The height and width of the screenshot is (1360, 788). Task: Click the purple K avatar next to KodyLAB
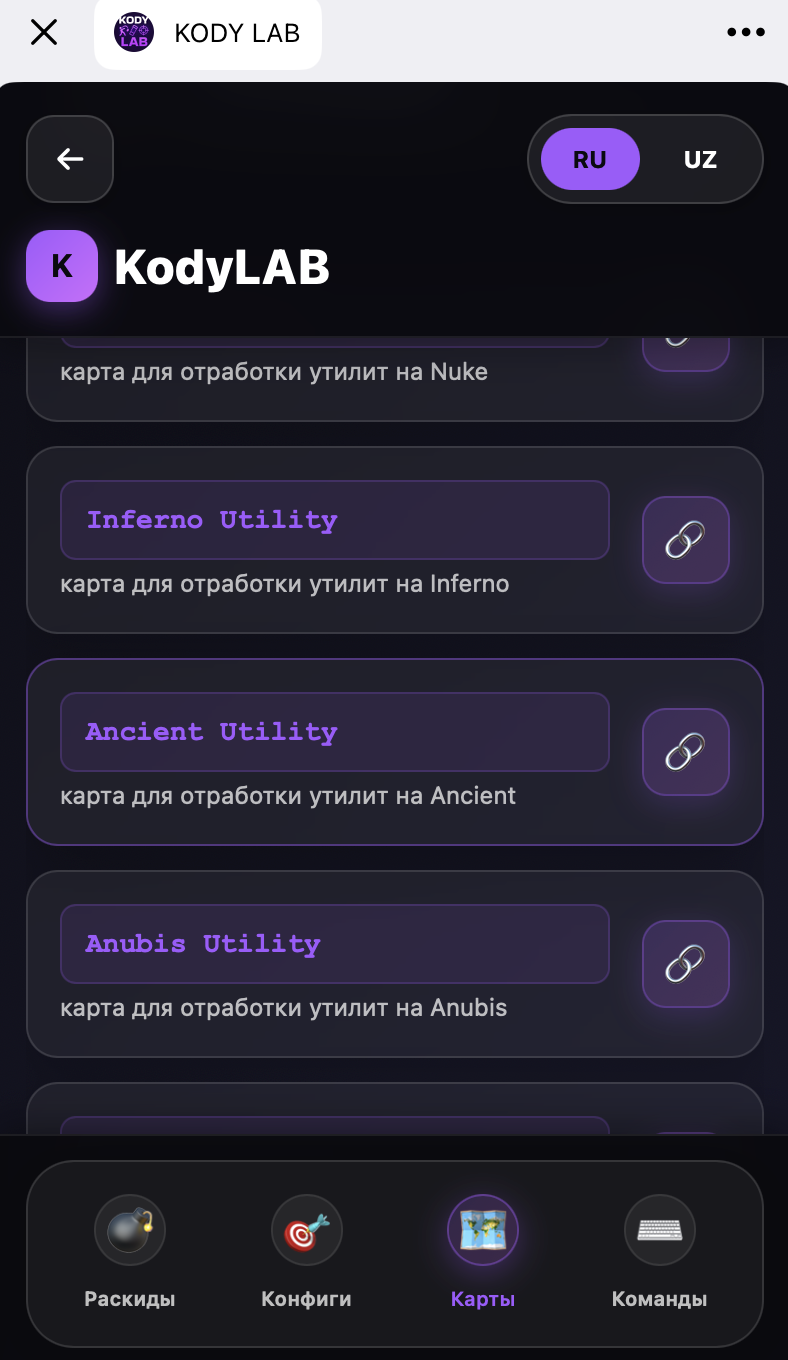pyautogui.click(x=62, y=266)
